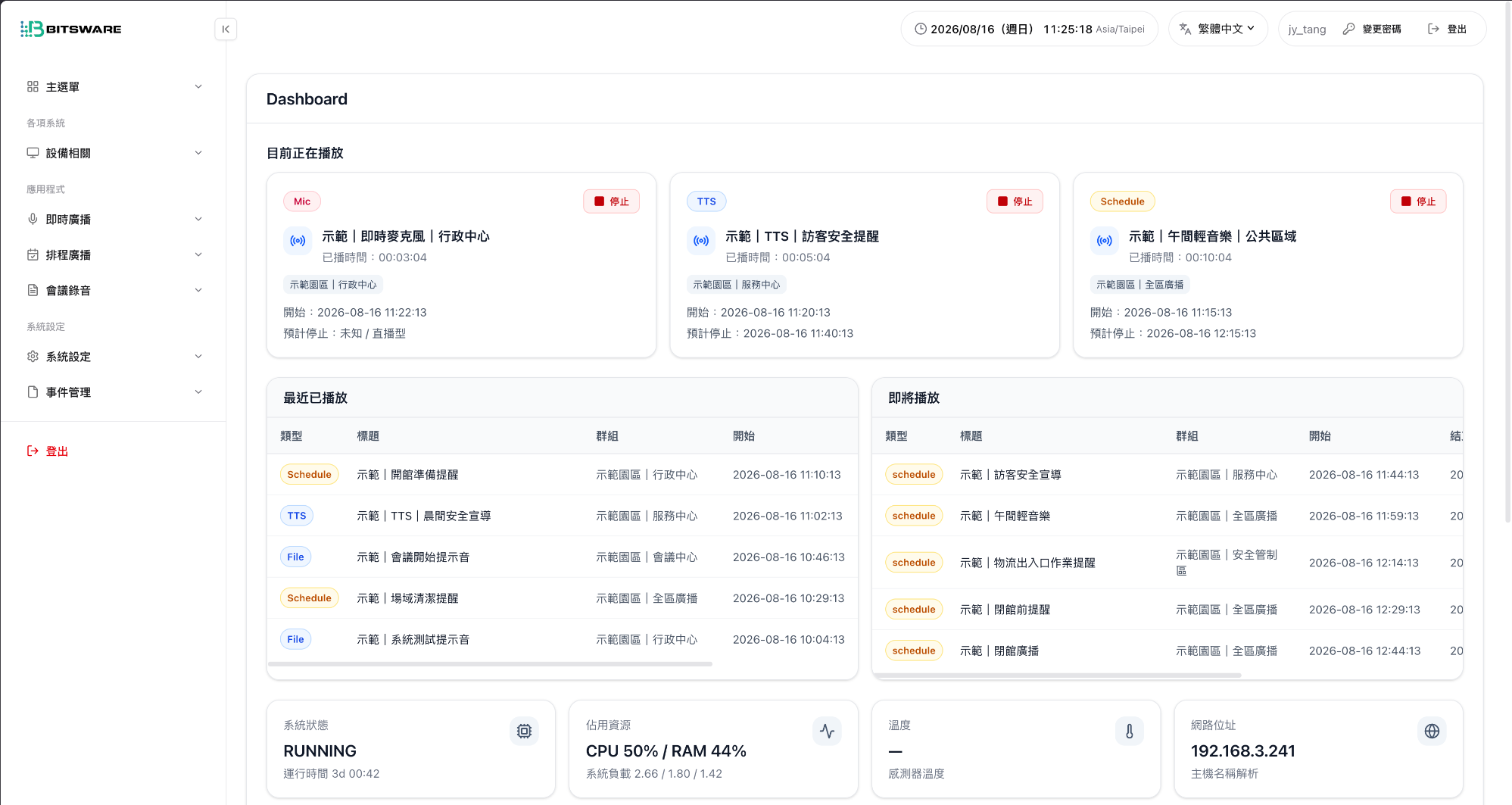Click the red logout icon in sidebar
Image resolution: width=1512 pixels, height=805 pixels.
(33, 451)
